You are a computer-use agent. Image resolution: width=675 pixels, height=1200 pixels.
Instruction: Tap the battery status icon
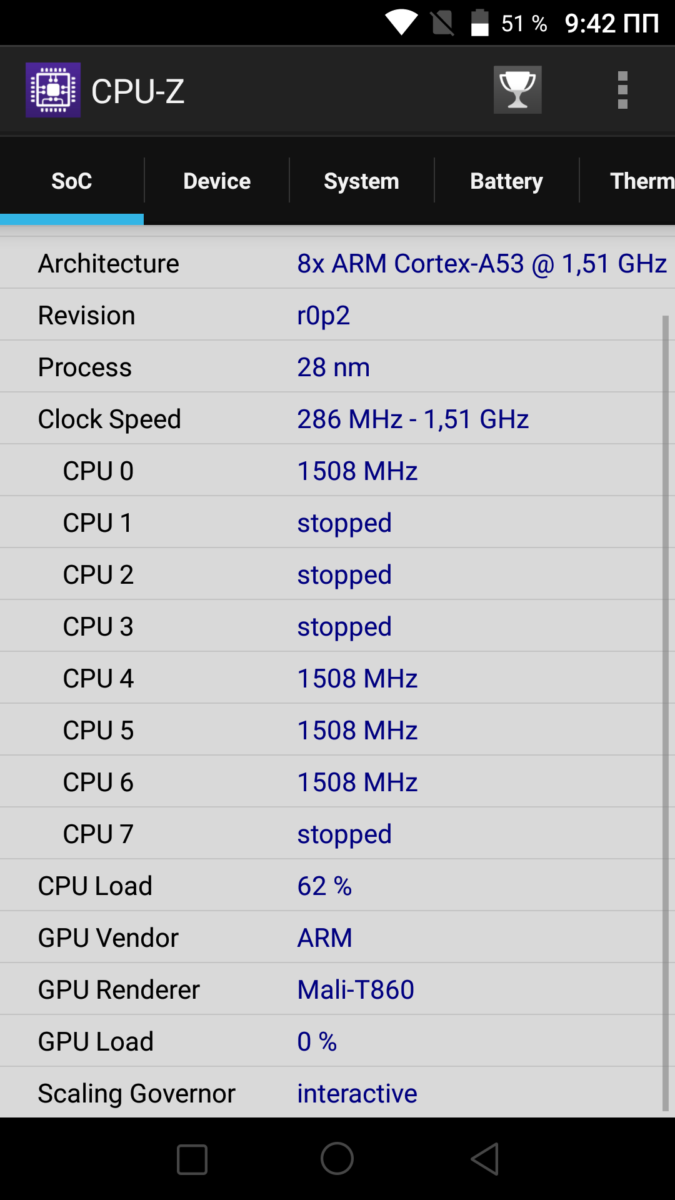[480, 23]
